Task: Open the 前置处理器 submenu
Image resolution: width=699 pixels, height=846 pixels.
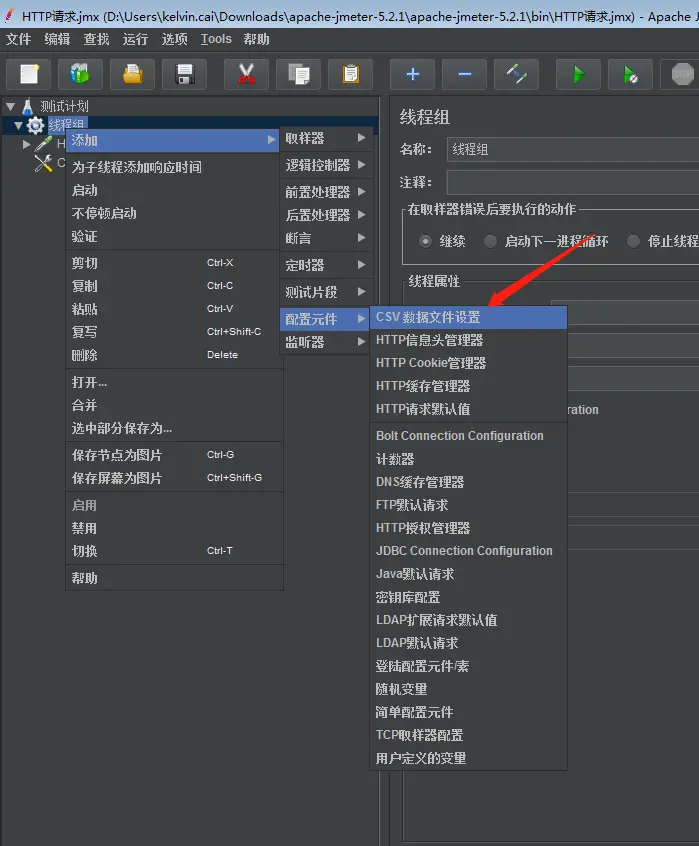Action: 326,192
